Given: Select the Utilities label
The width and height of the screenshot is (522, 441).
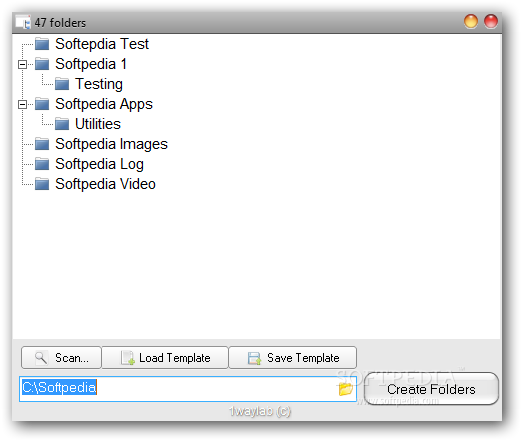Looking at the screenshot, I should [98, 124].
